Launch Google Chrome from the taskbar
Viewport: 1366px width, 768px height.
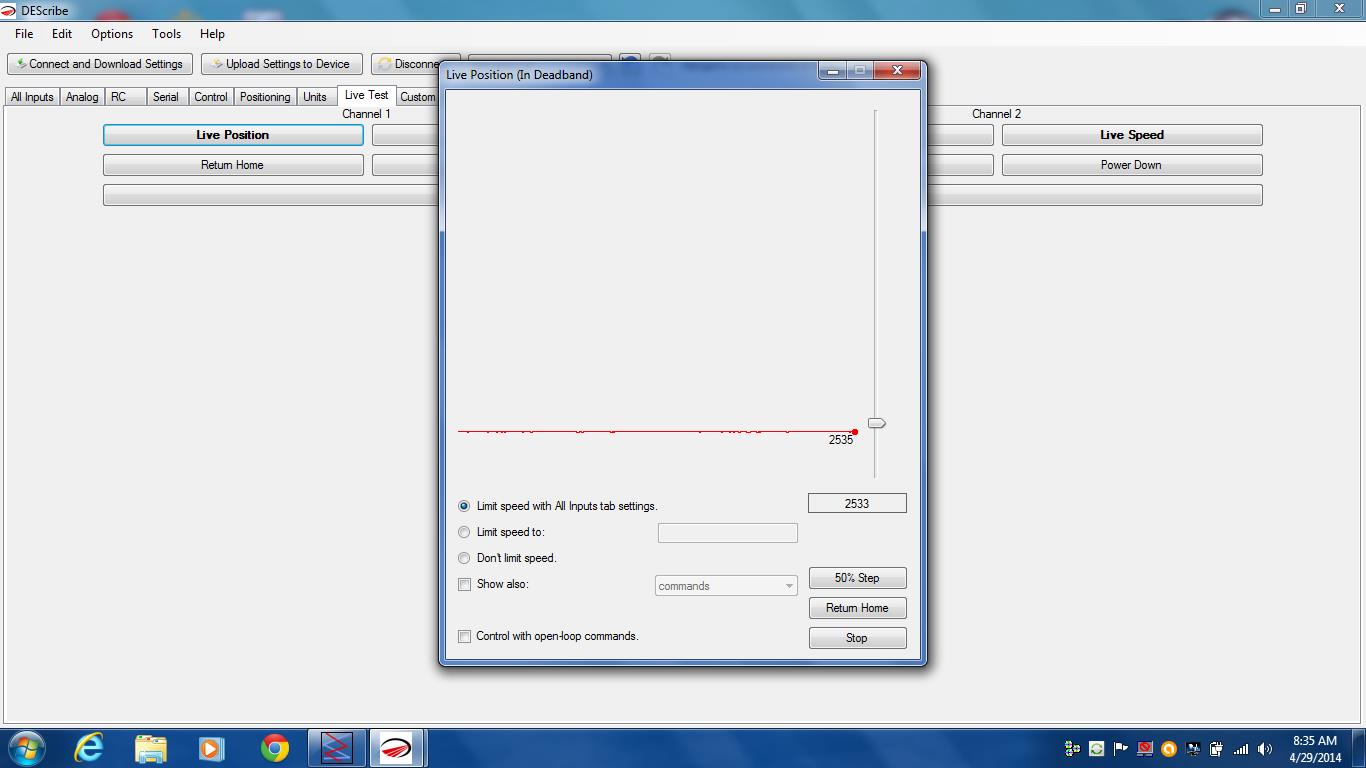274,748
